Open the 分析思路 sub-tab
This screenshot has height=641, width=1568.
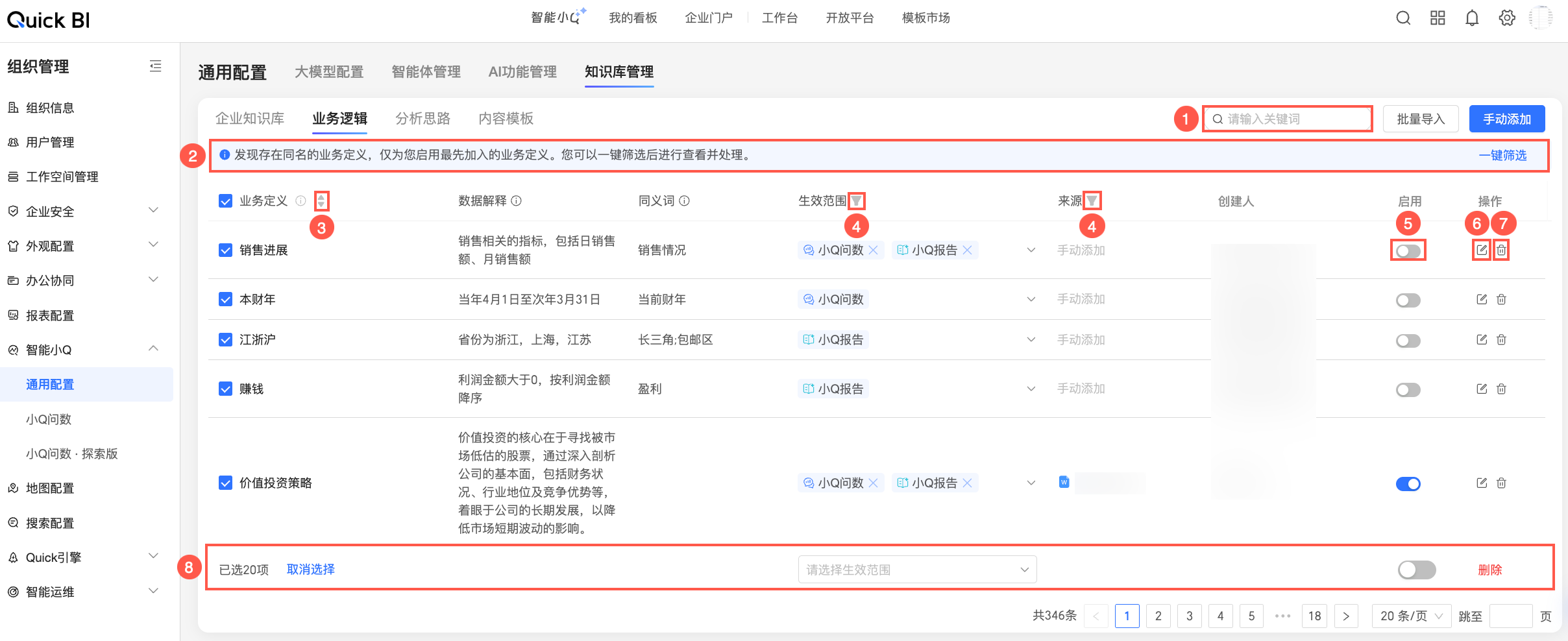(x=423, y=119)
